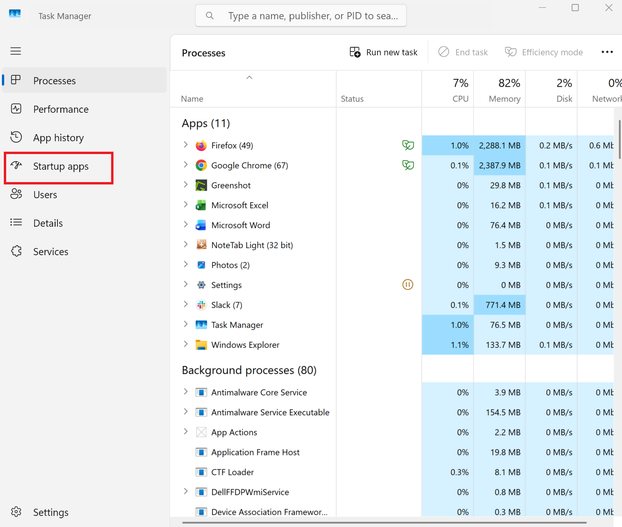Expand the Microsoft Word entry

pos(185,224)
